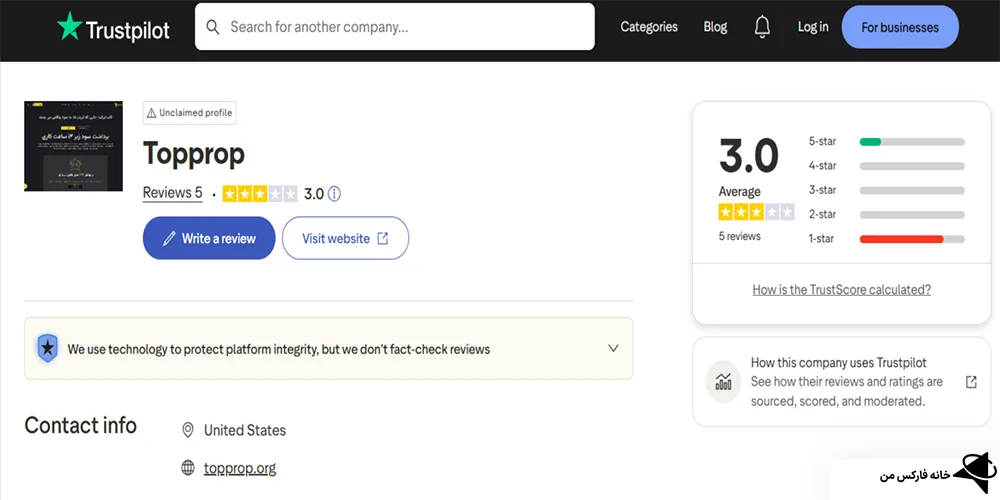Click the TrustScore info circle icon

click(x=335, y=194)
